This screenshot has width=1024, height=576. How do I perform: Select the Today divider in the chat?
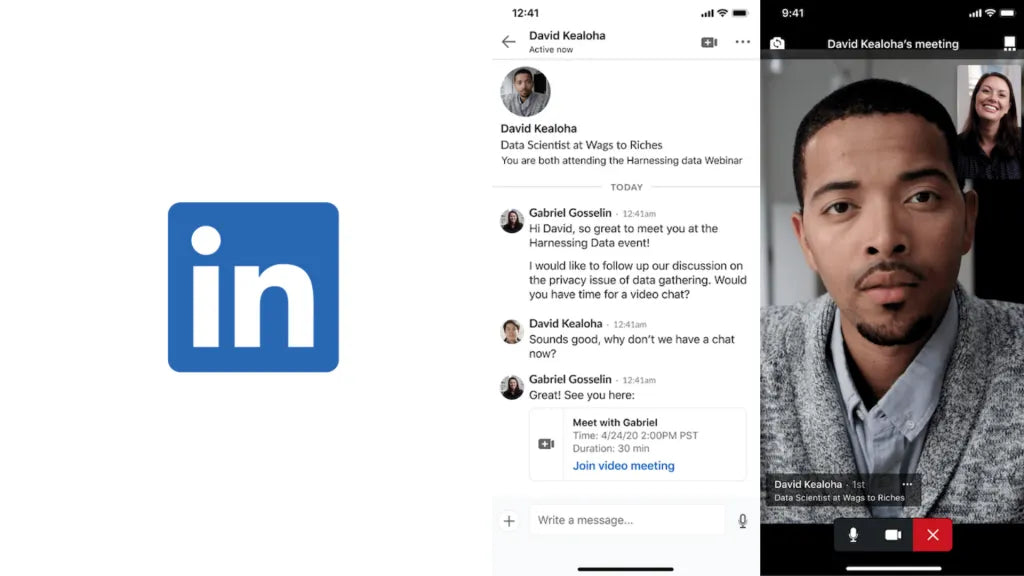pyautogui.click(x=626, y=187)
